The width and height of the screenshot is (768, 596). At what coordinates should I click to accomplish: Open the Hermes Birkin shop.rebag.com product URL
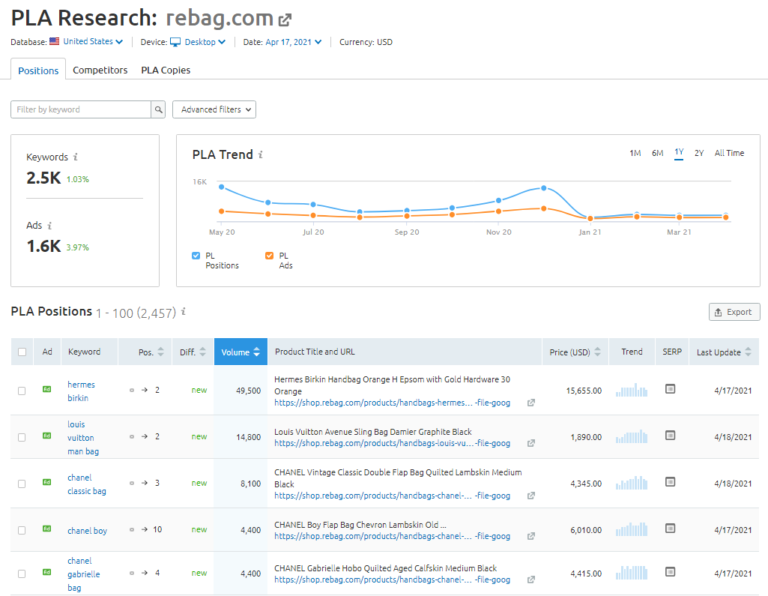coord(392,403)
